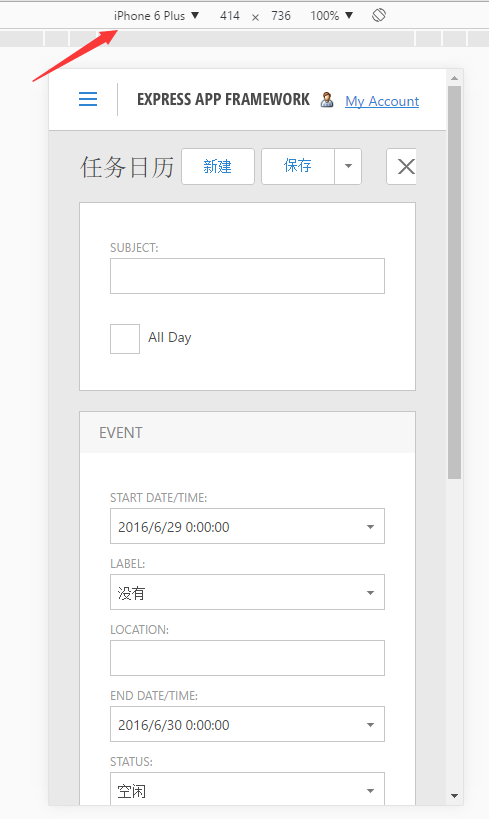Click the 2016/6/29 0:00:00 start value

coord(173,527)
